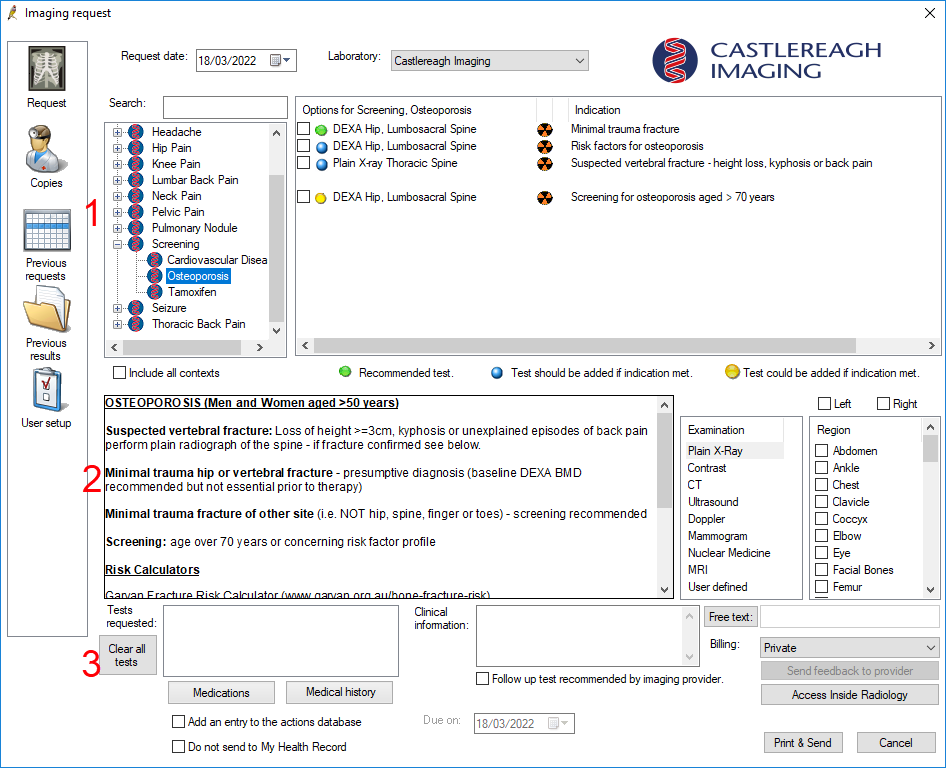Click the Search input field

click(x=225, y=107)
